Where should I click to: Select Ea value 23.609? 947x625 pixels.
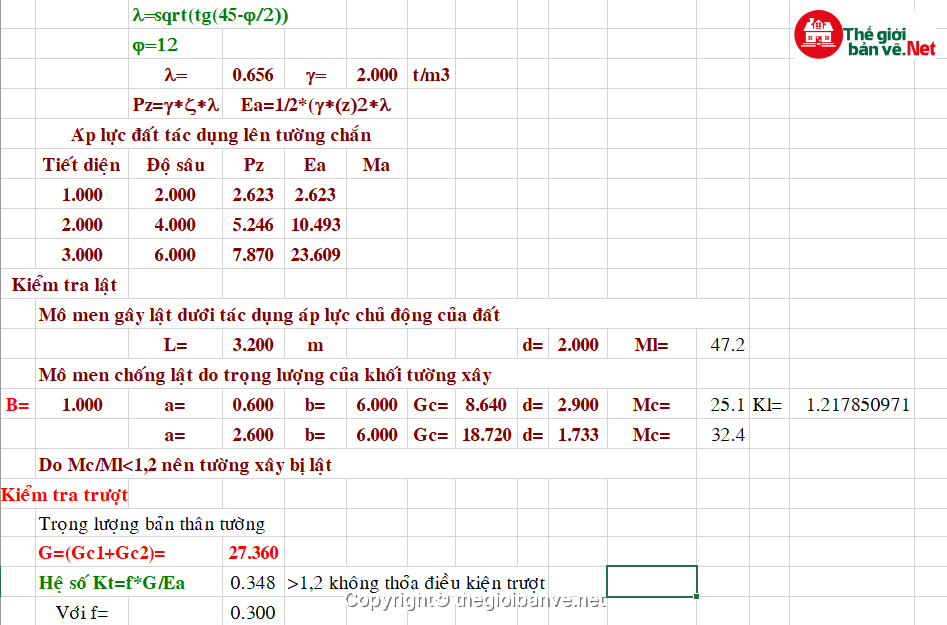[x=316, y=254]
